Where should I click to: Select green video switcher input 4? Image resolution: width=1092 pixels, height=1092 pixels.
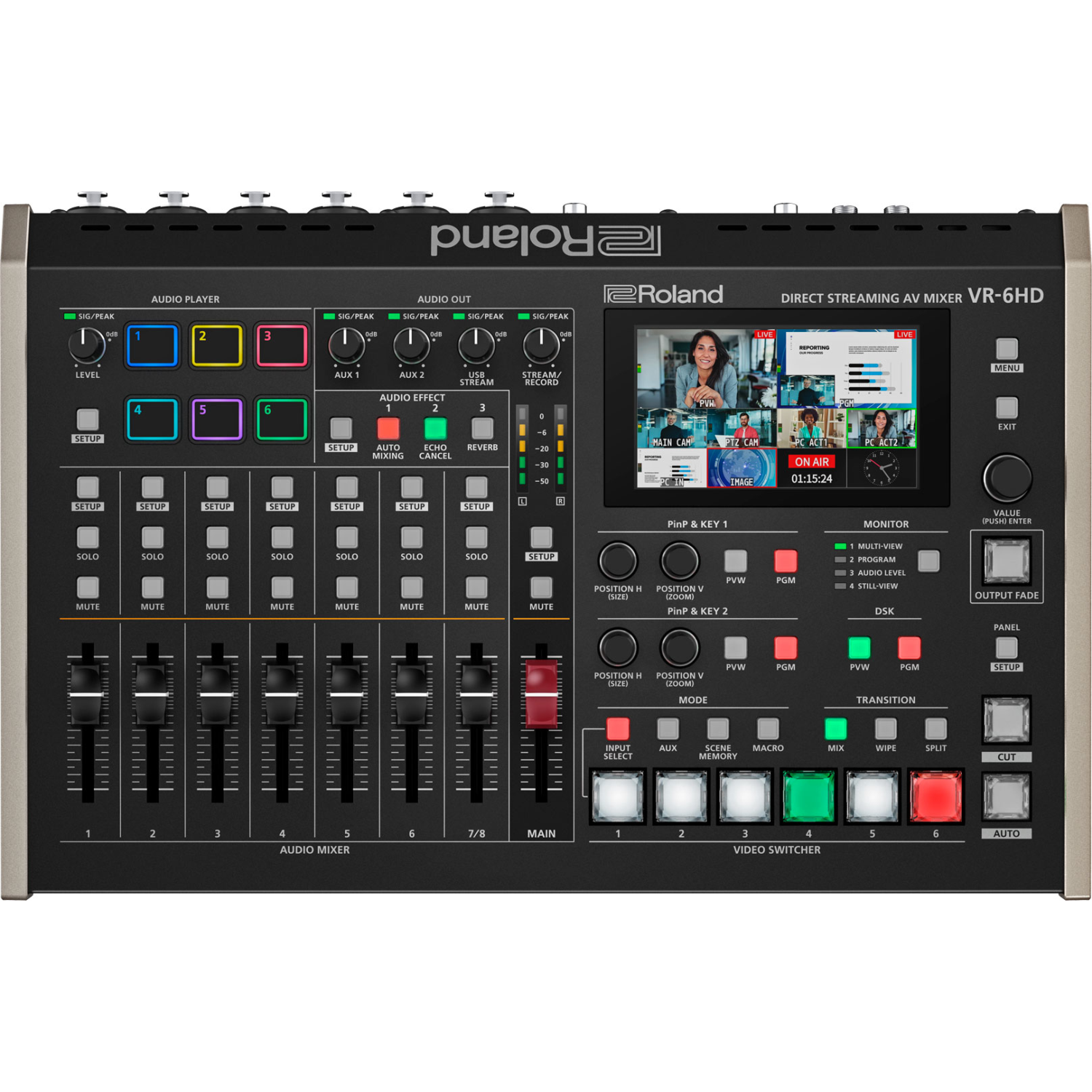(x=808, y=796)
